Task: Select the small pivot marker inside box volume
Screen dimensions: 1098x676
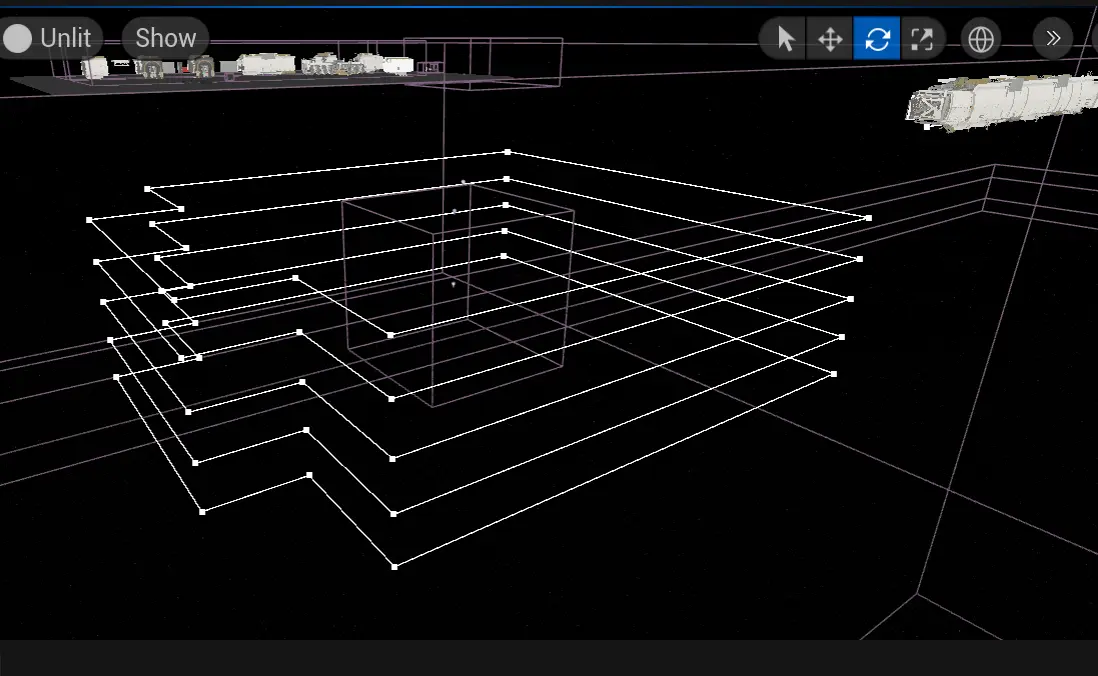Action: [x=453, y=284]
